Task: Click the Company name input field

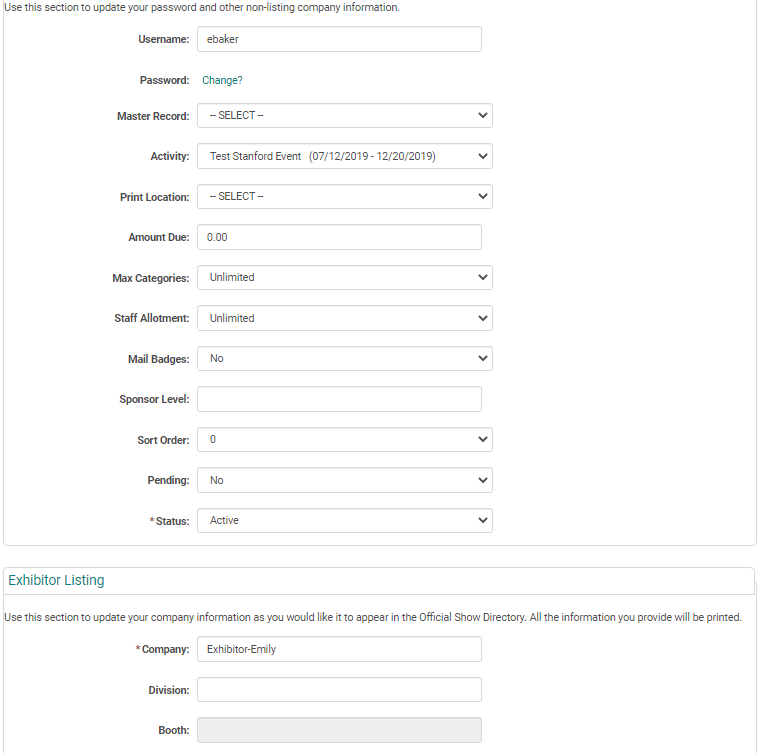Action: (339, 649)
